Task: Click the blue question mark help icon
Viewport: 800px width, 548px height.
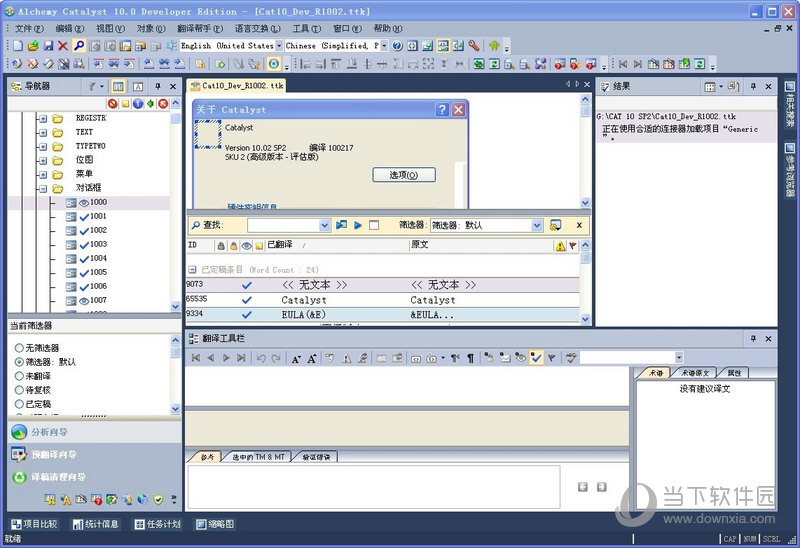Action: 397,46
